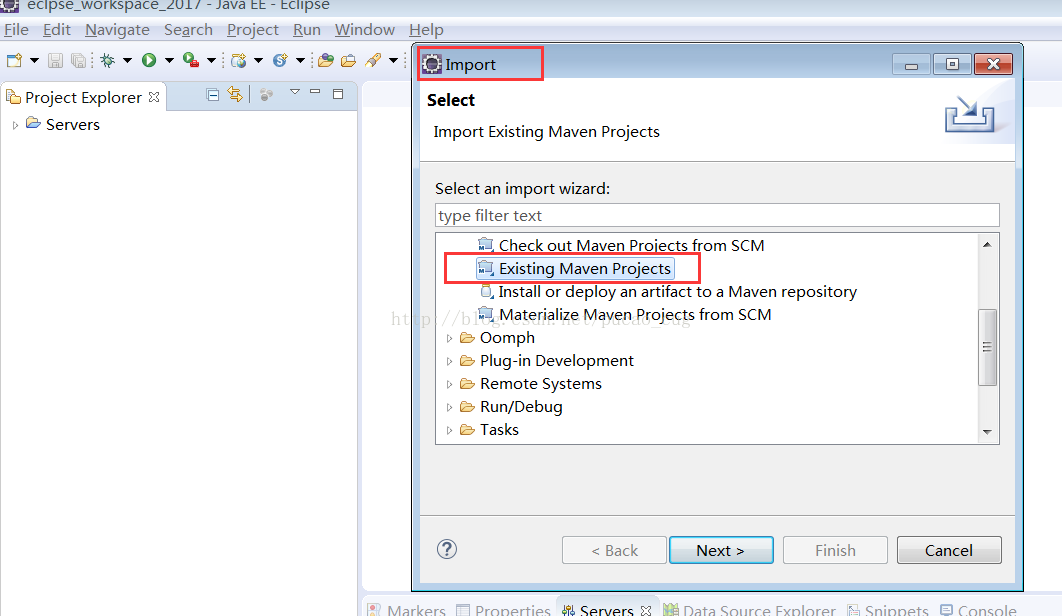
Task: Click the Open Type toolbar icon
Action: pos(326,60)
